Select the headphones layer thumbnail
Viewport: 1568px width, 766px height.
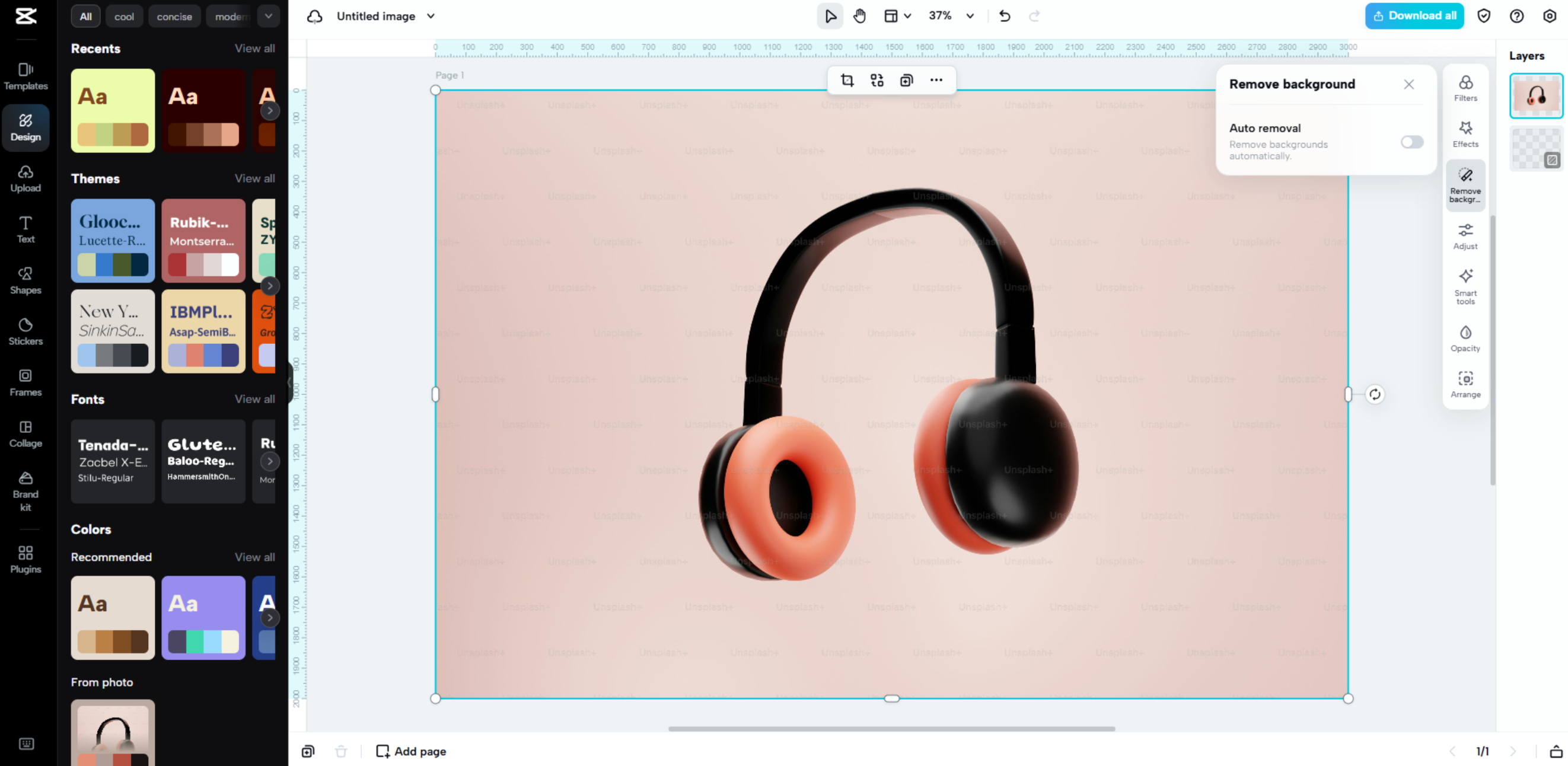click(x=1536, y=95)
